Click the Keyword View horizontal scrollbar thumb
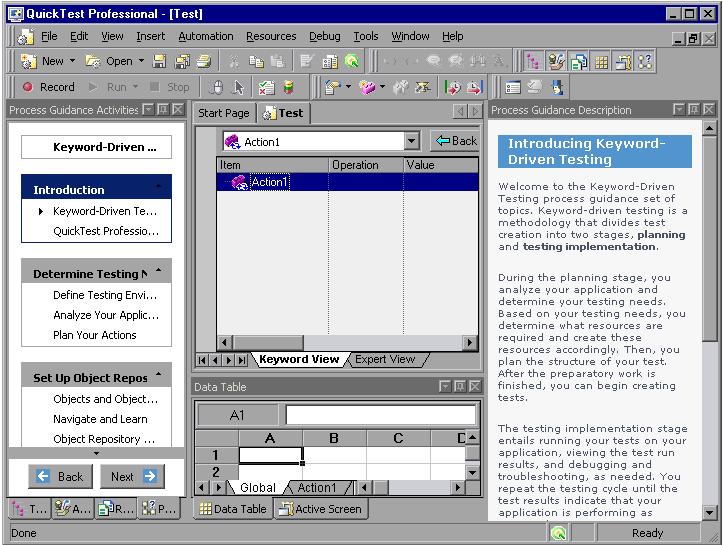The width and height of the screenshot is (723, 545). pos(268,343)
